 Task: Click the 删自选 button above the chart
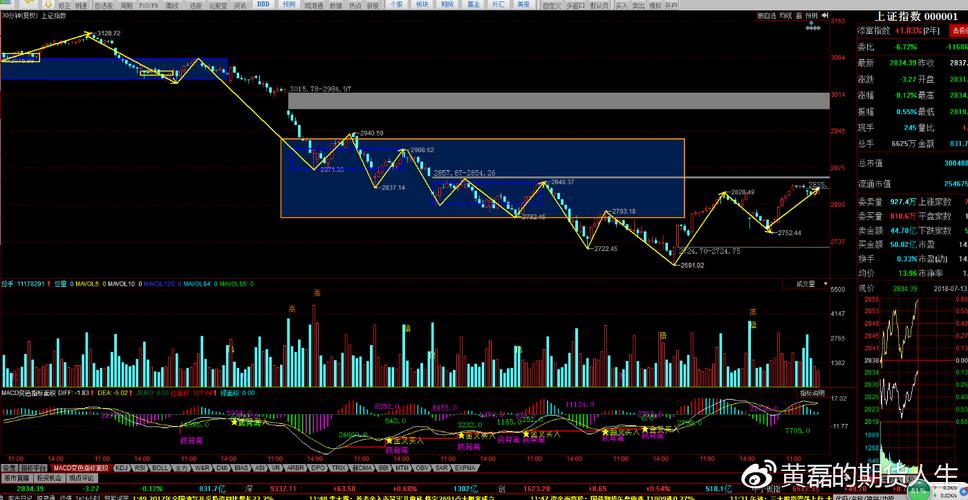[767, 16]
